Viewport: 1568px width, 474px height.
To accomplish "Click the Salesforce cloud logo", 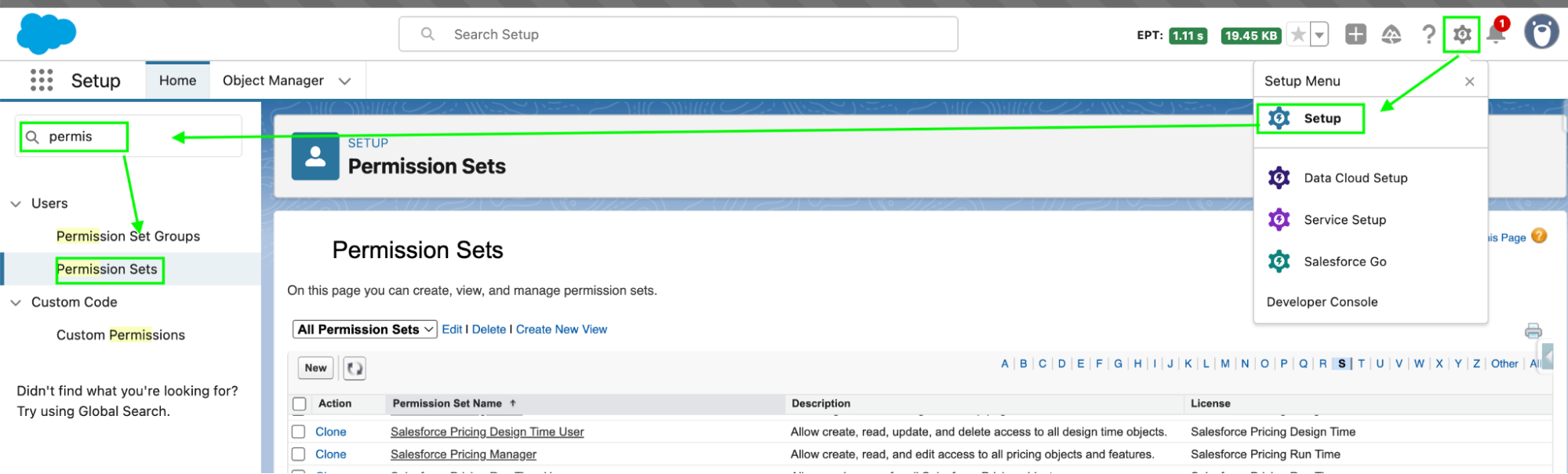I will point(46,34).
